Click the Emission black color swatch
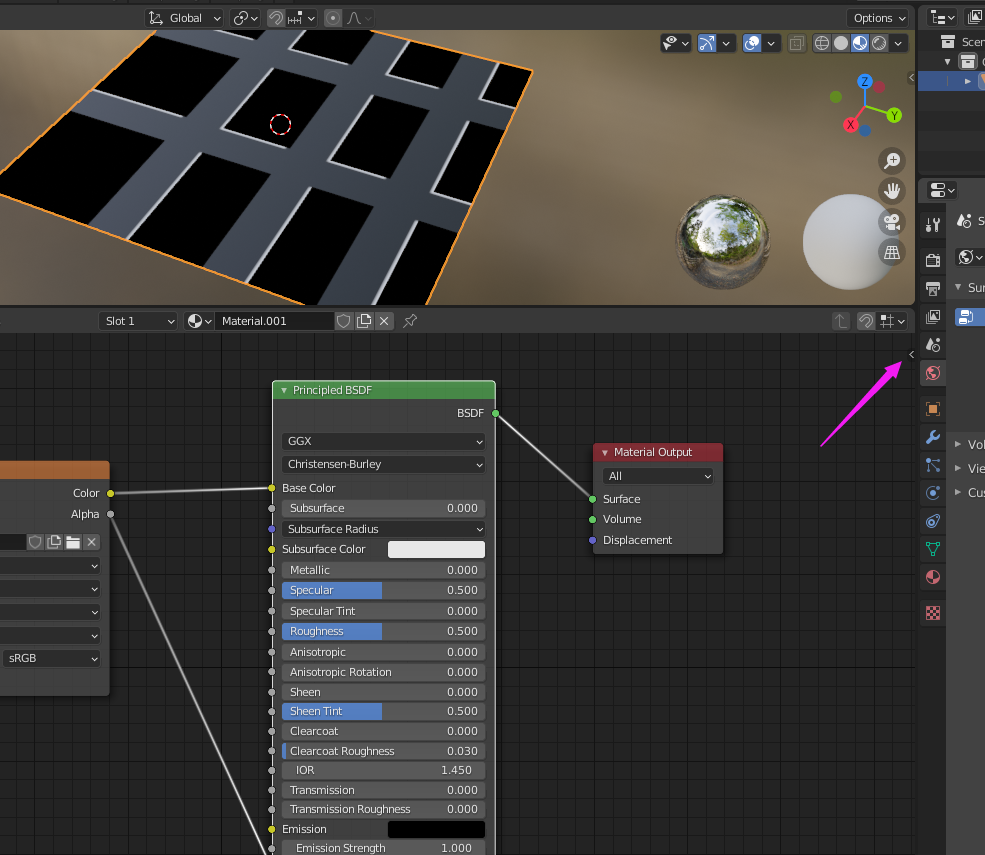This screenshot has width=985, height=855. coord(437,829)
